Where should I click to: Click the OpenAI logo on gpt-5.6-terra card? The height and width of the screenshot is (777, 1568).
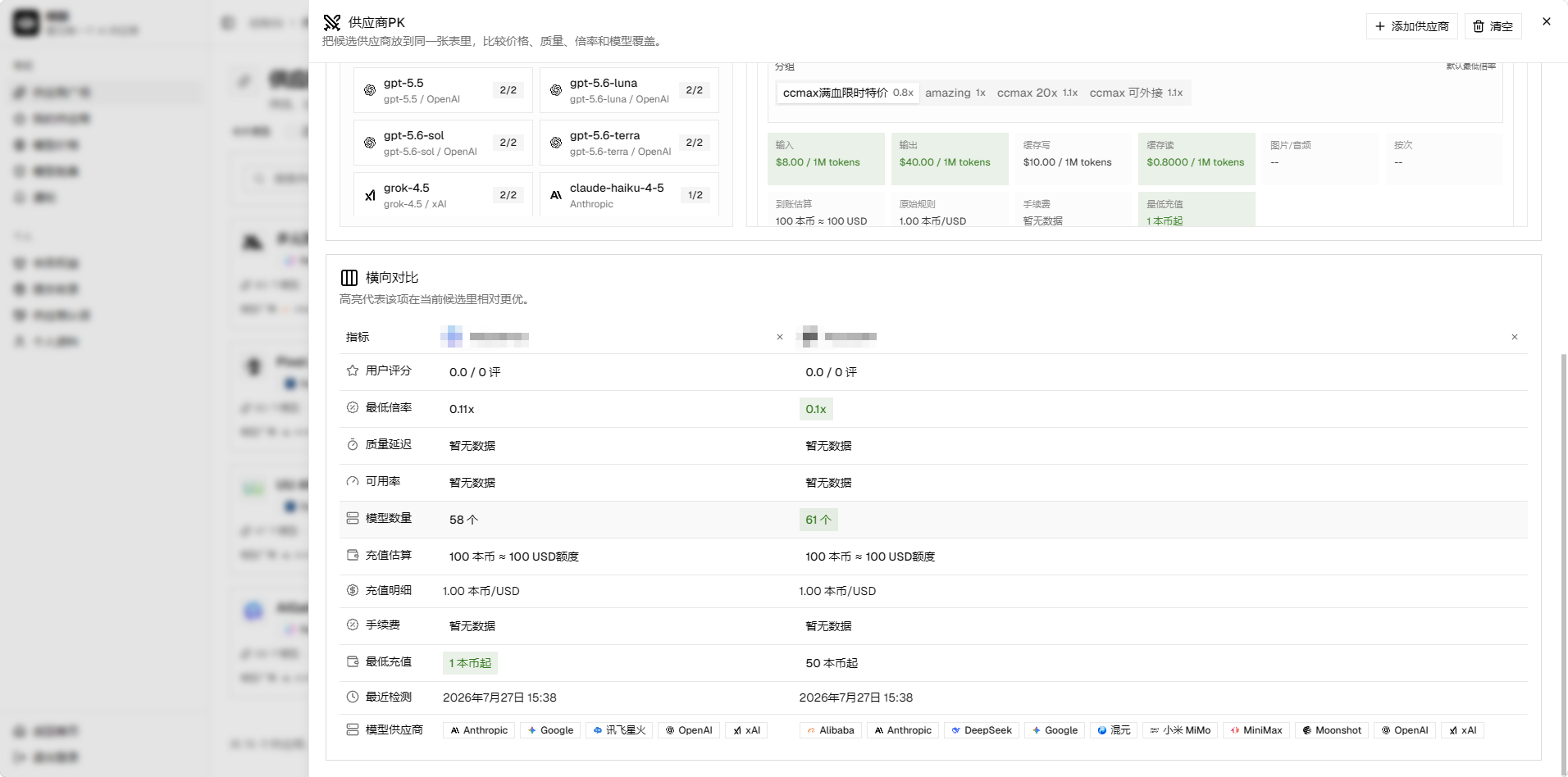[x=556, y=143]
